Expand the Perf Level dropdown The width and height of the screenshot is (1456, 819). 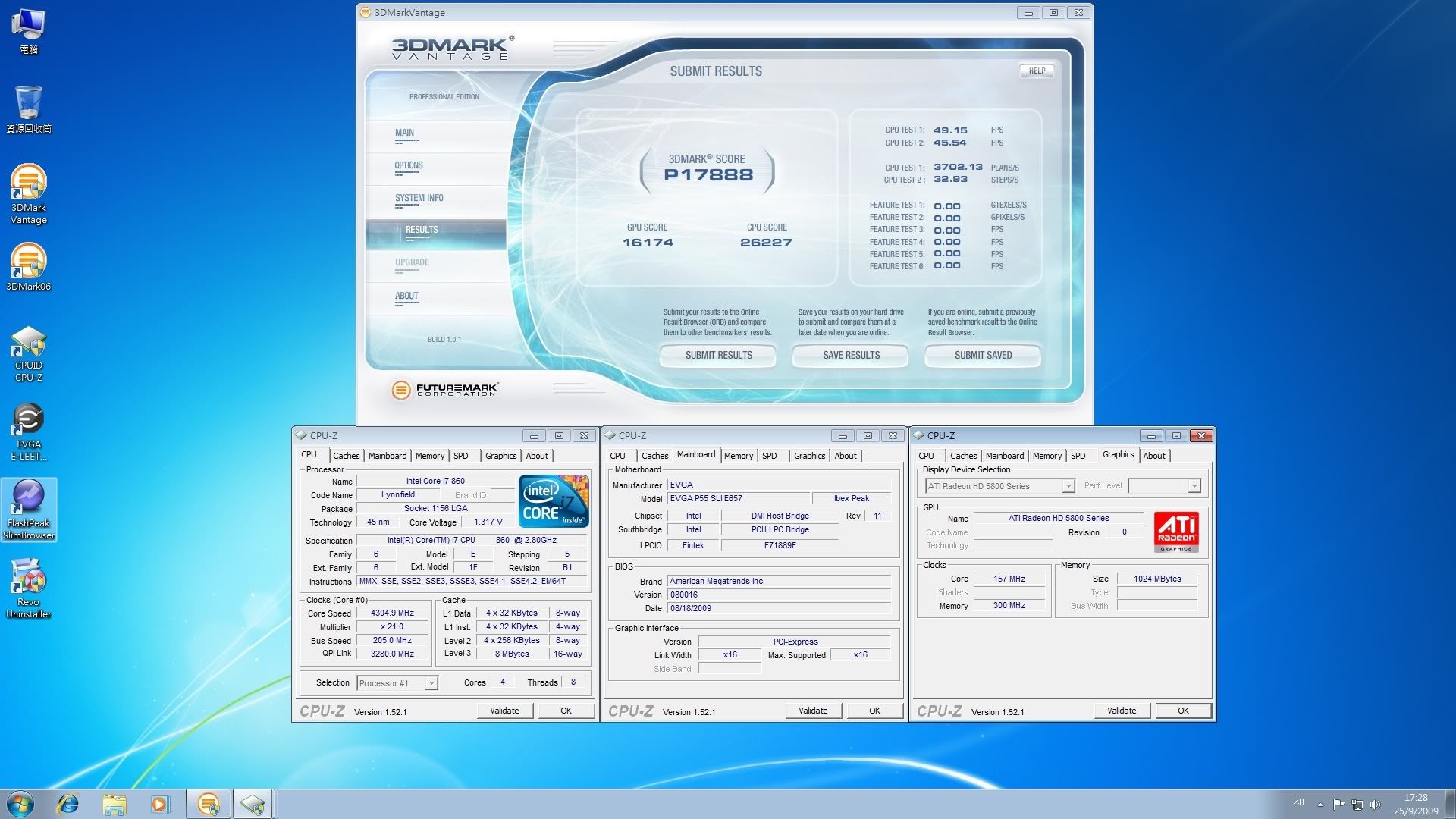[x=1194, y=486]
